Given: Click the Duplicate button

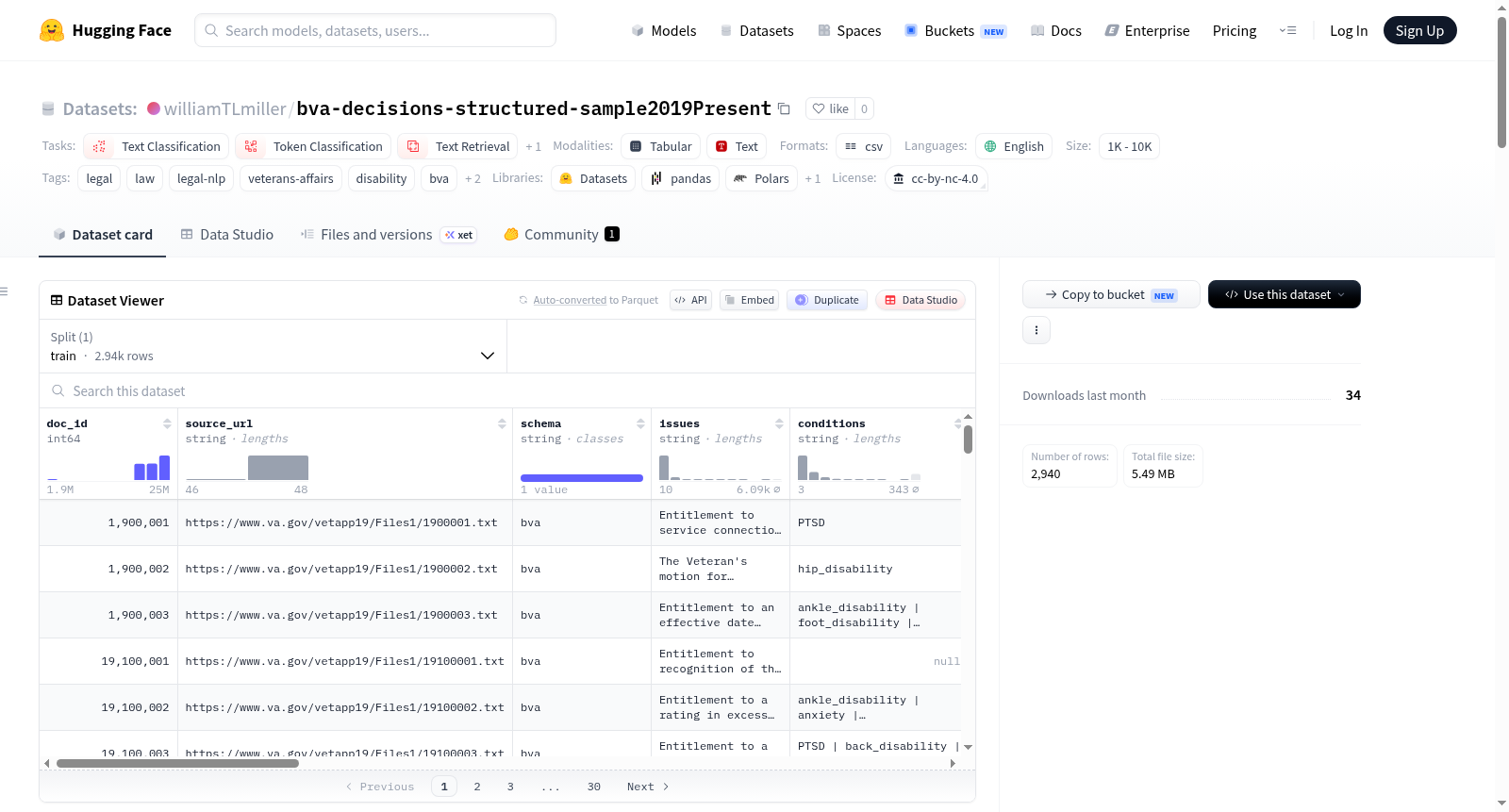Looking at the screenshot, I should (x=827, y=300).
